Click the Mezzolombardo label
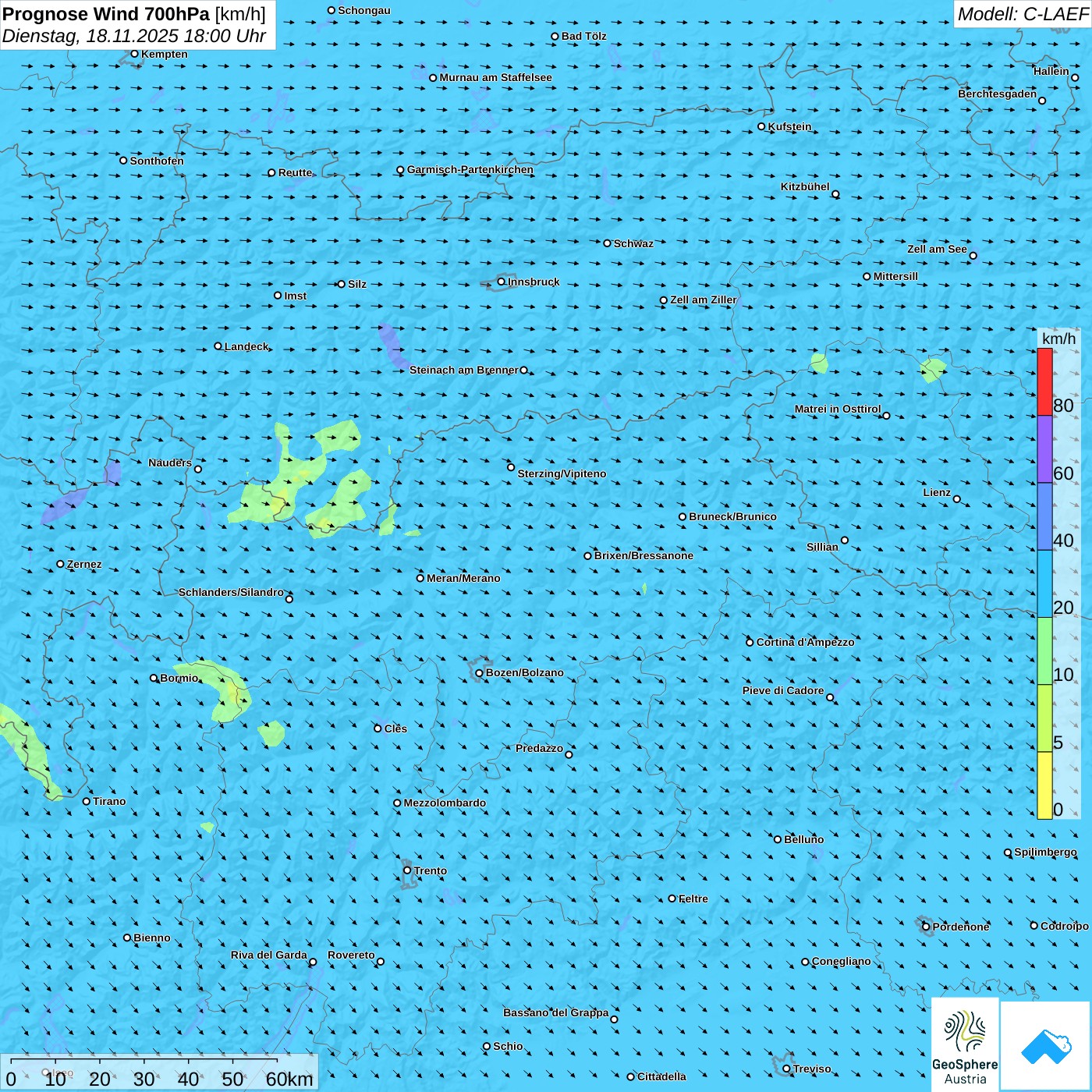 point(445,803)
